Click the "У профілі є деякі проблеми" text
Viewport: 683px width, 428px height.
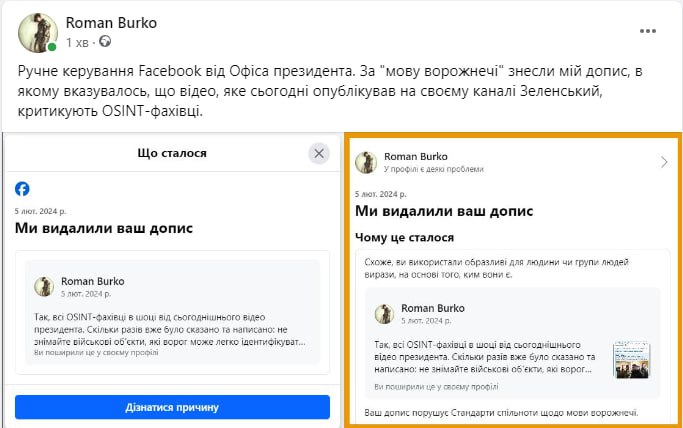[433, 170]
